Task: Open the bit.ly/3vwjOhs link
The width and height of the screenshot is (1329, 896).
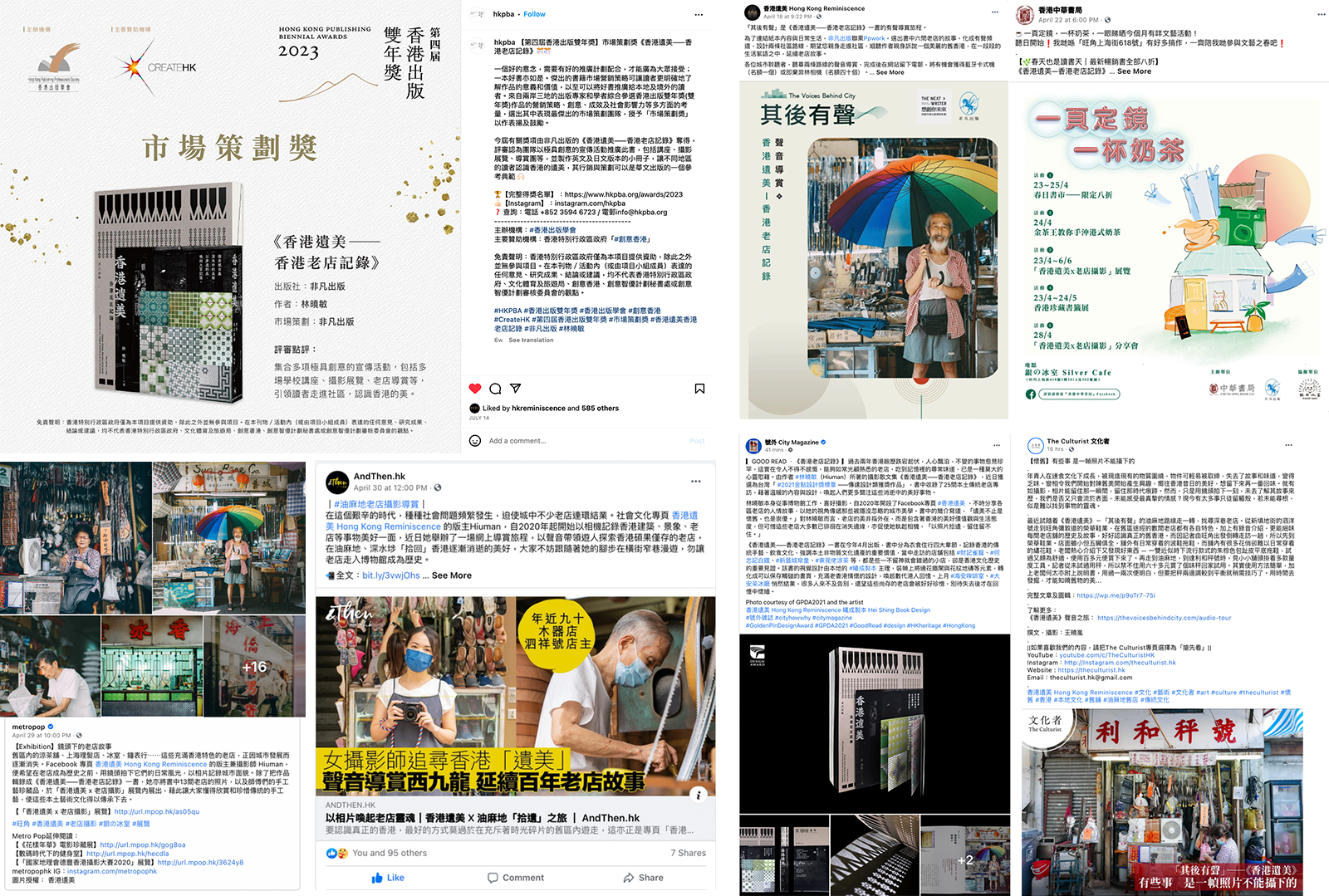Action: tap(391, 575)
